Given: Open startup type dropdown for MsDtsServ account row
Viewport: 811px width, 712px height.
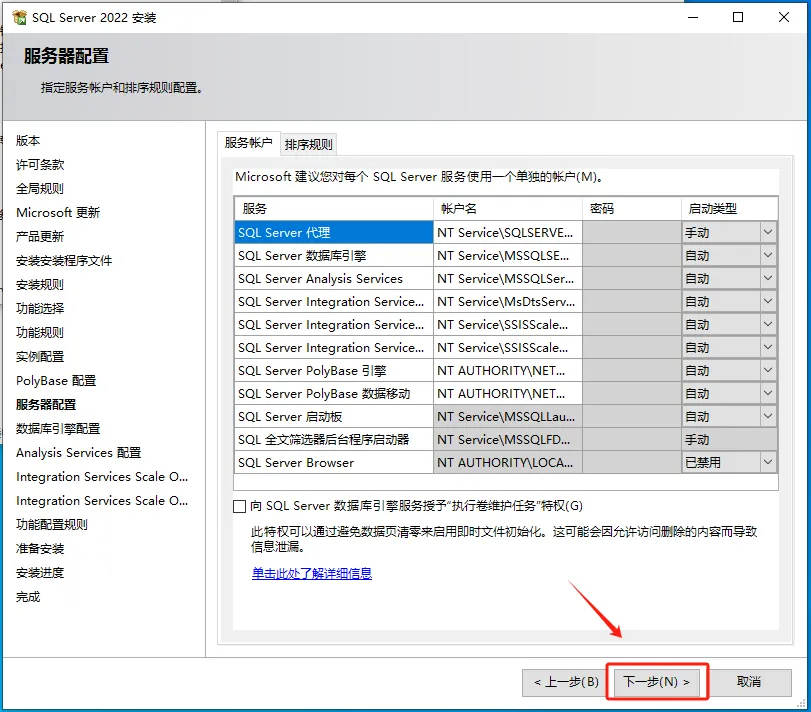Looking at the screenshot, I should coord(768,301).
